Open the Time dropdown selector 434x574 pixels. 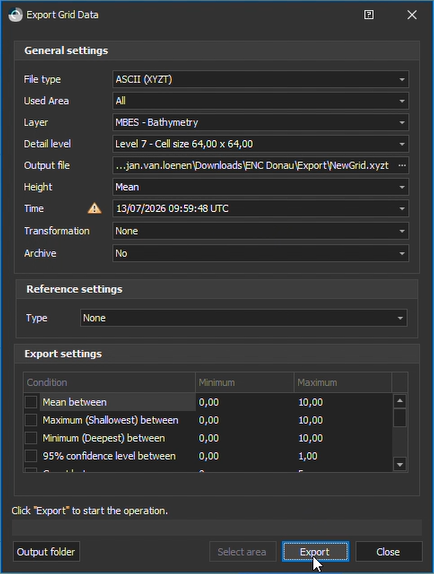pos(261,209)
